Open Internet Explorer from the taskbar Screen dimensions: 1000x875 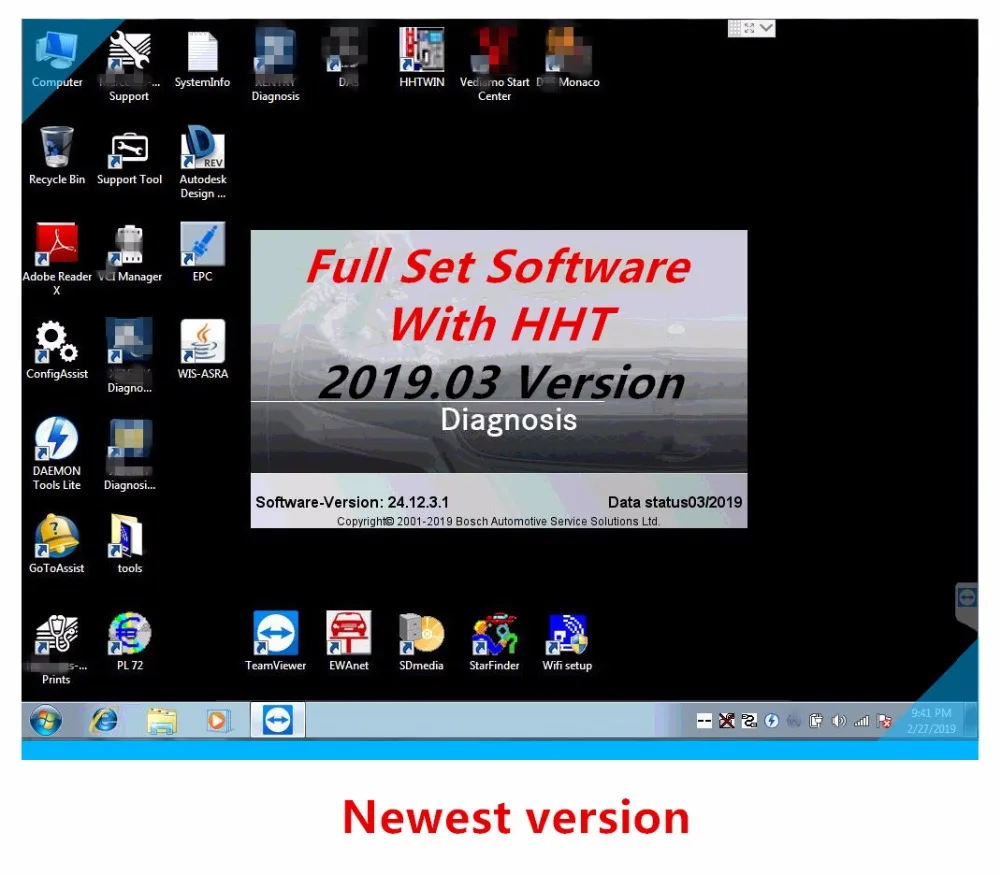point(104,721)
